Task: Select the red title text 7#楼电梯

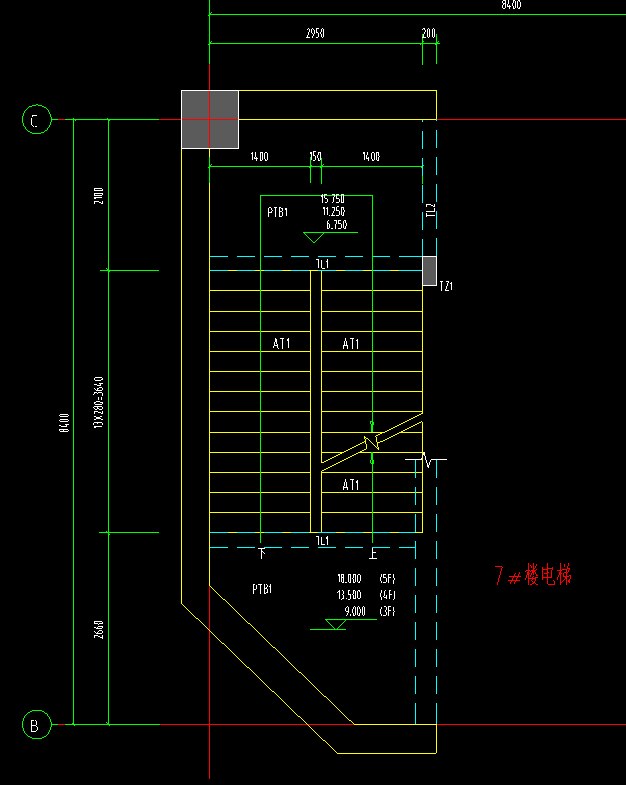Action: point(533,575)
